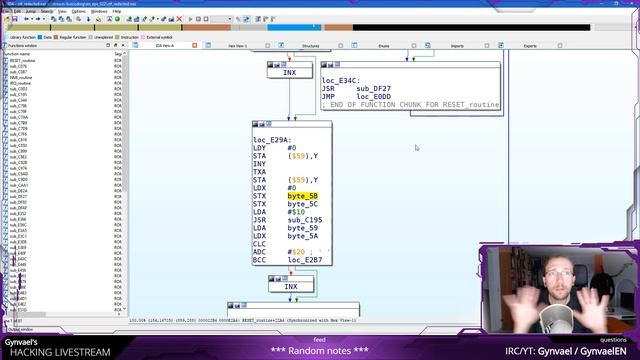Click the Open file toolbar icon

7,19
